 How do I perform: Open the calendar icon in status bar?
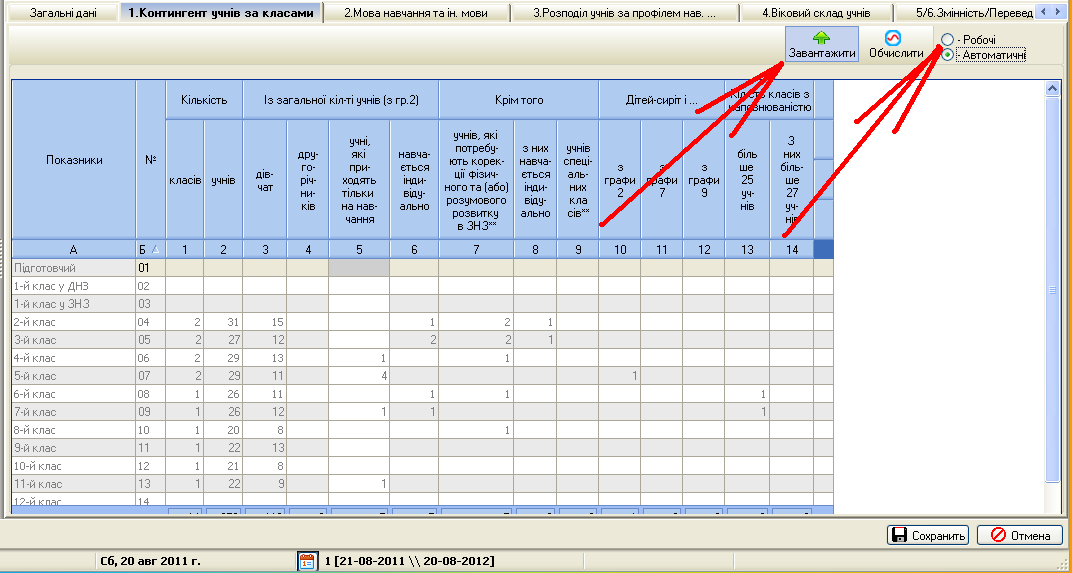point(307,561)
